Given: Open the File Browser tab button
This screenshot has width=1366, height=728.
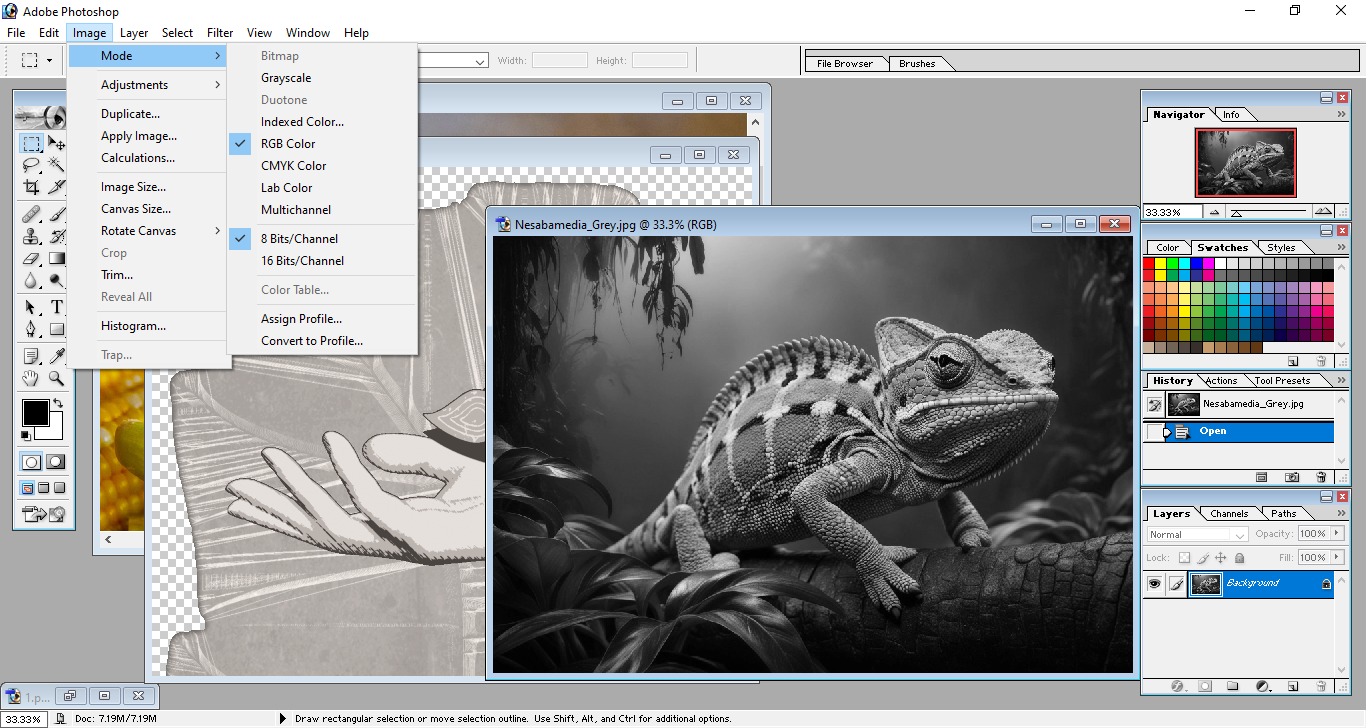Looking at the screenshot, I should (844, 64).
